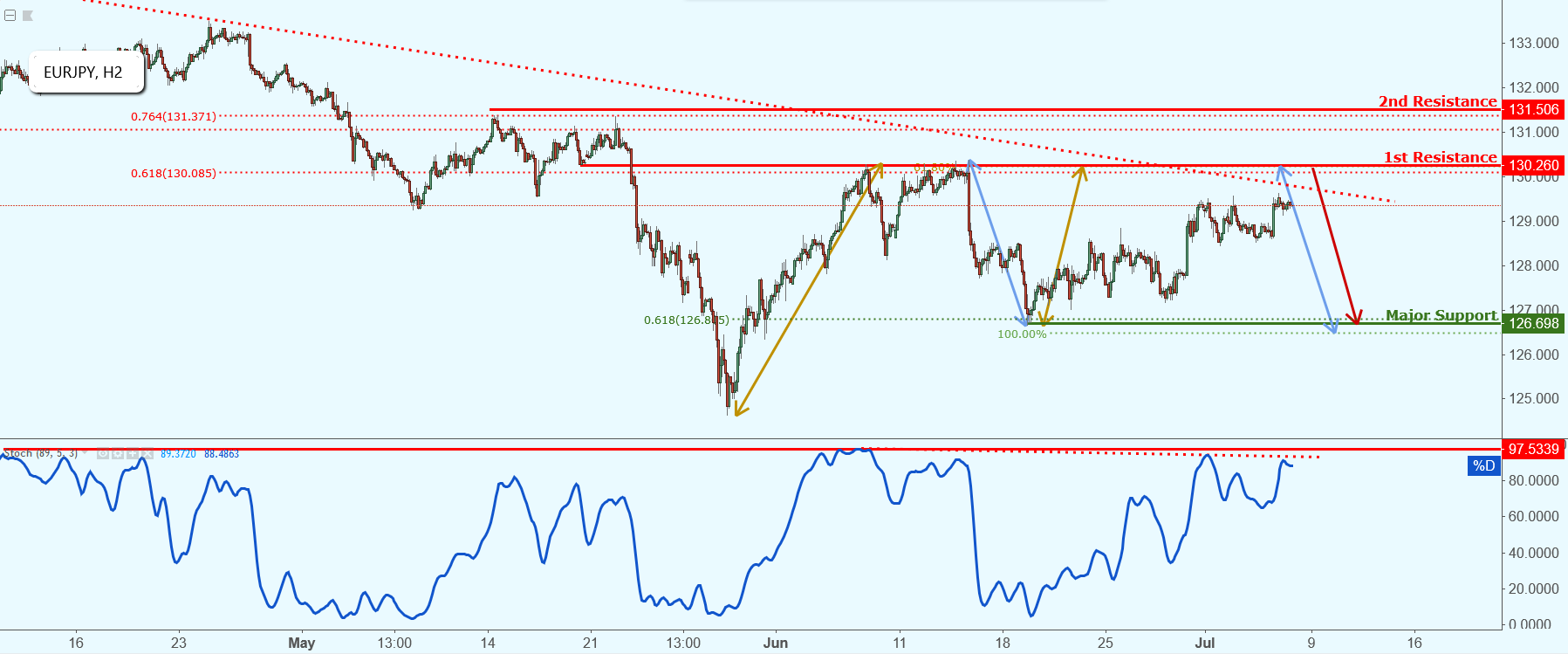
Task: Click the 1st Resistance text label
Action: coord(1441,157)
